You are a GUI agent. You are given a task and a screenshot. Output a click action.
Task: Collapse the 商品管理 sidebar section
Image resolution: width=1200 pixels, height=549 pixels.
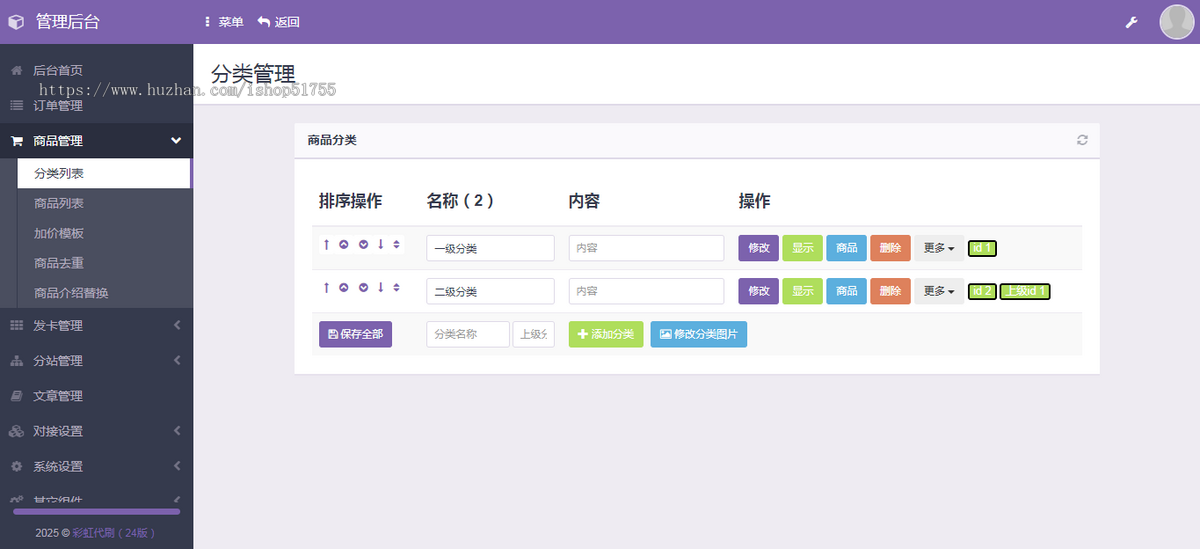tap(96, 141)
